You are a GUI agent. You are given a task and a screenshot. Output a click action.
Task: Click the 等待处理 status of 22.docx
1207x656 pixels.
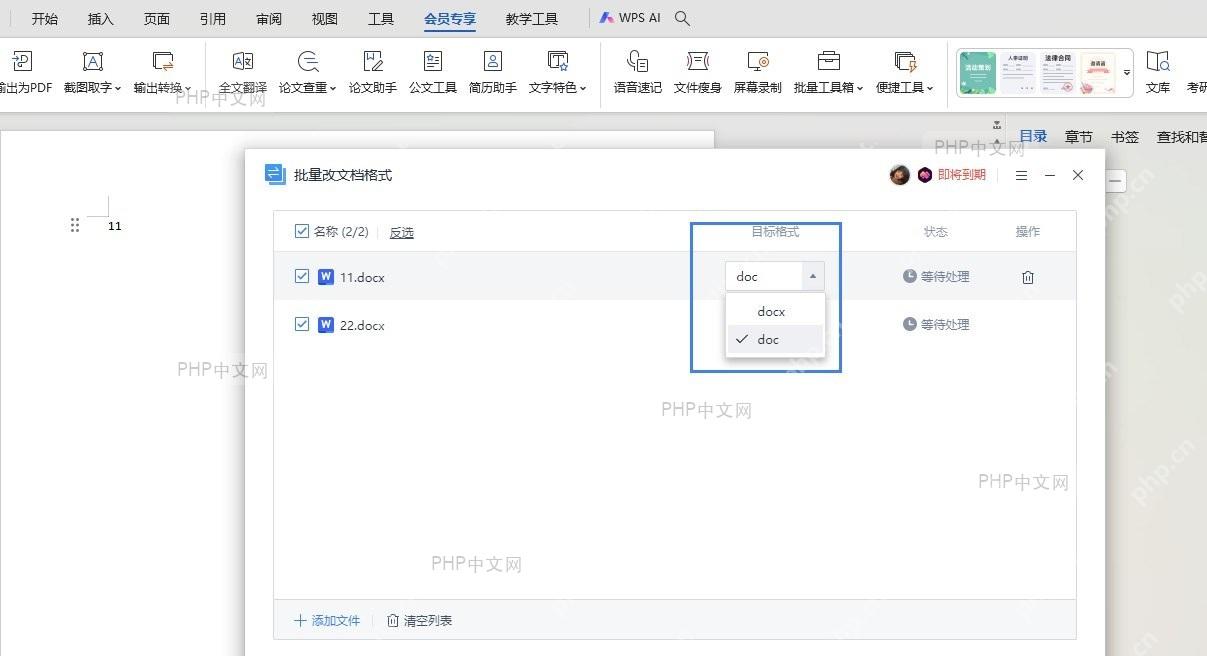[x=936, y=324]
